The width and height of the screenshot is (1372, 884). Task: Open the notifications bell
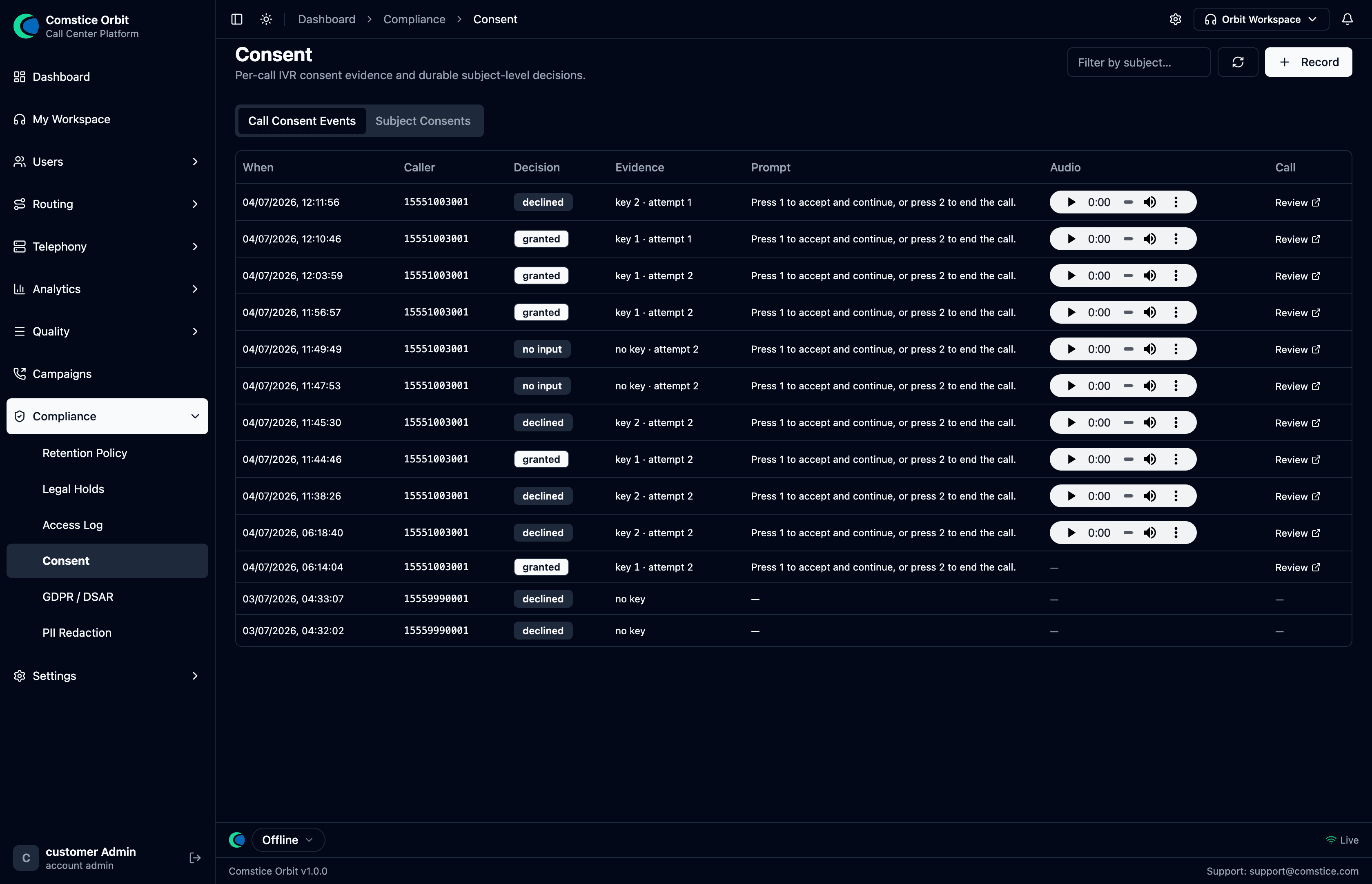pos(1347,20)
